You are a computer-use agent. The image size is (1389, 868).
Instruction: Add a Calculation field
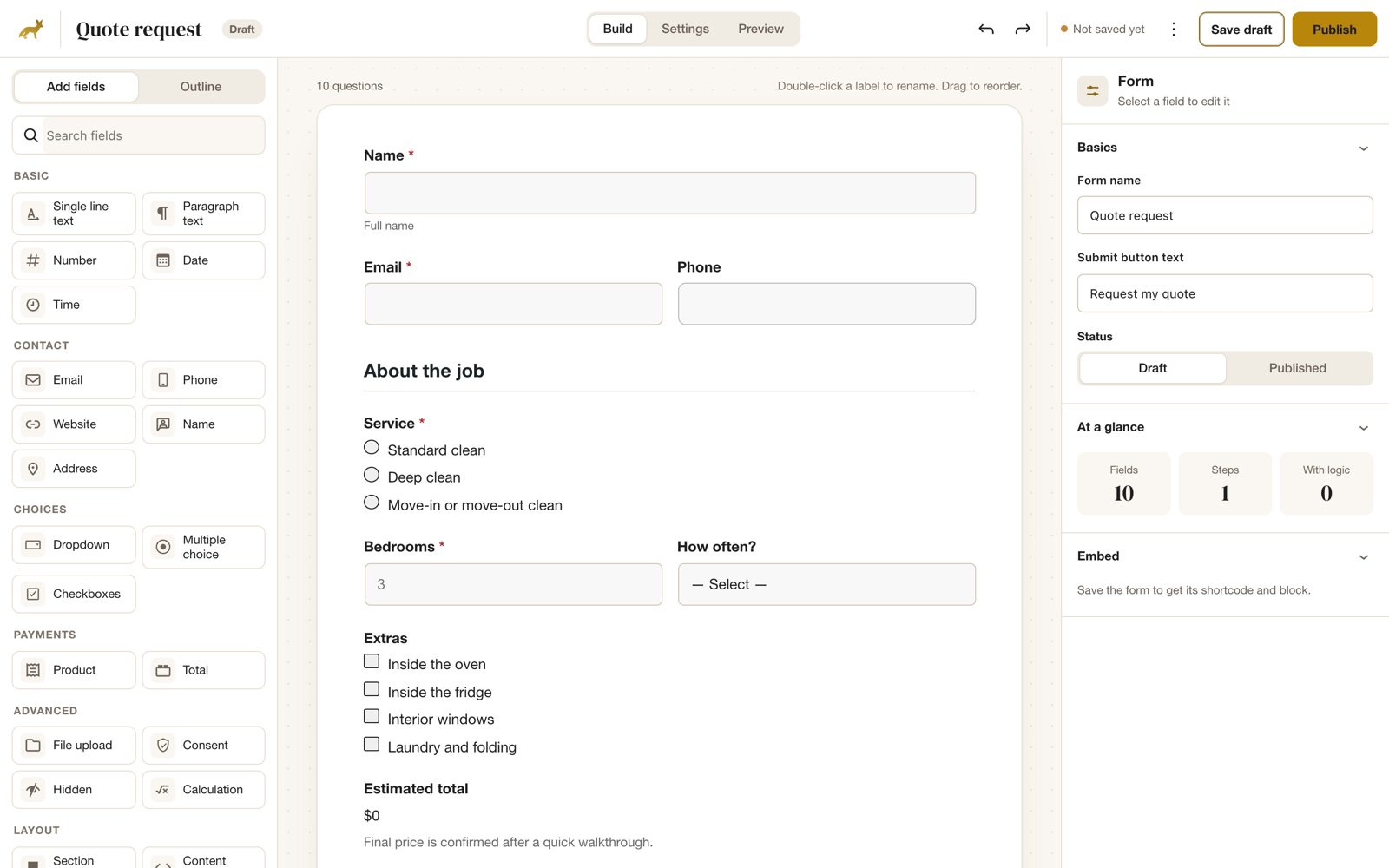point(203,790)
